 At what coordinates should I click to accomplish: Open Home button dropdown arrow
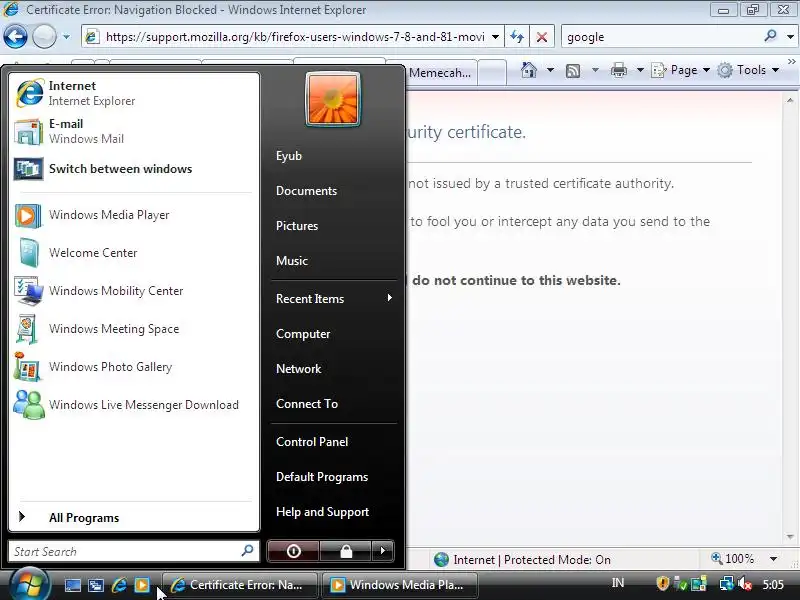tap(551, 70)
